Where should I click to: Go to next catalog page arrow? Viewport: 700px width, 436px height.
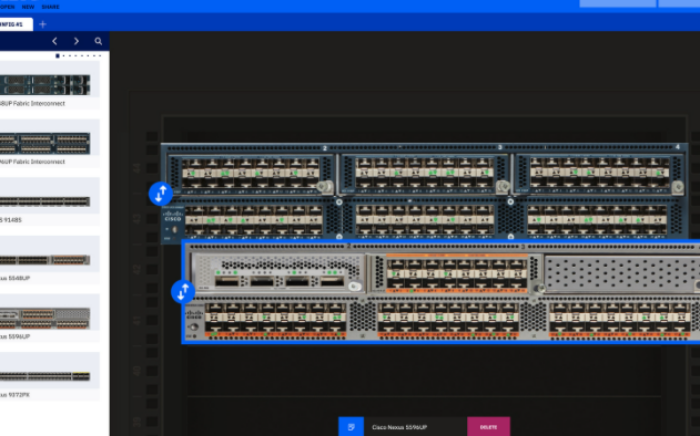click(76, 41)
